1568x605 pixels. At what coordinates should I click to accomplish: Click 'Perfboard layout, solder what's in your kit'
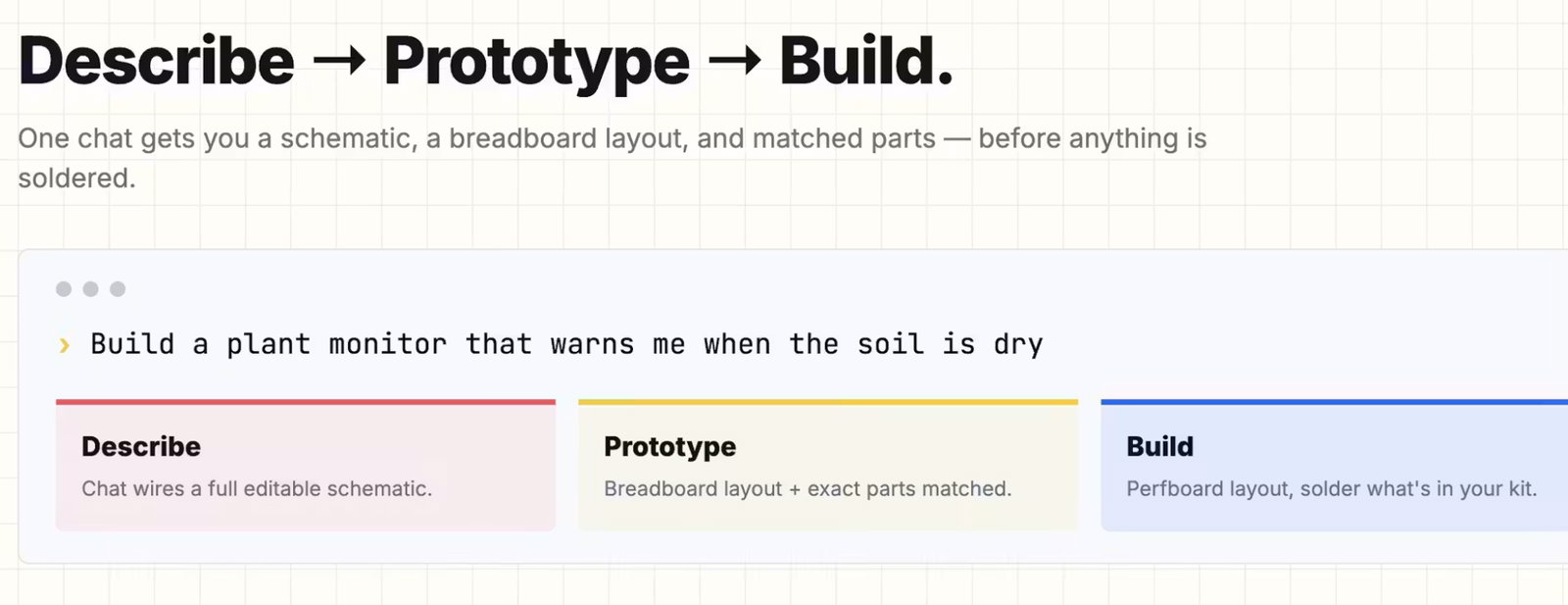1332,488
